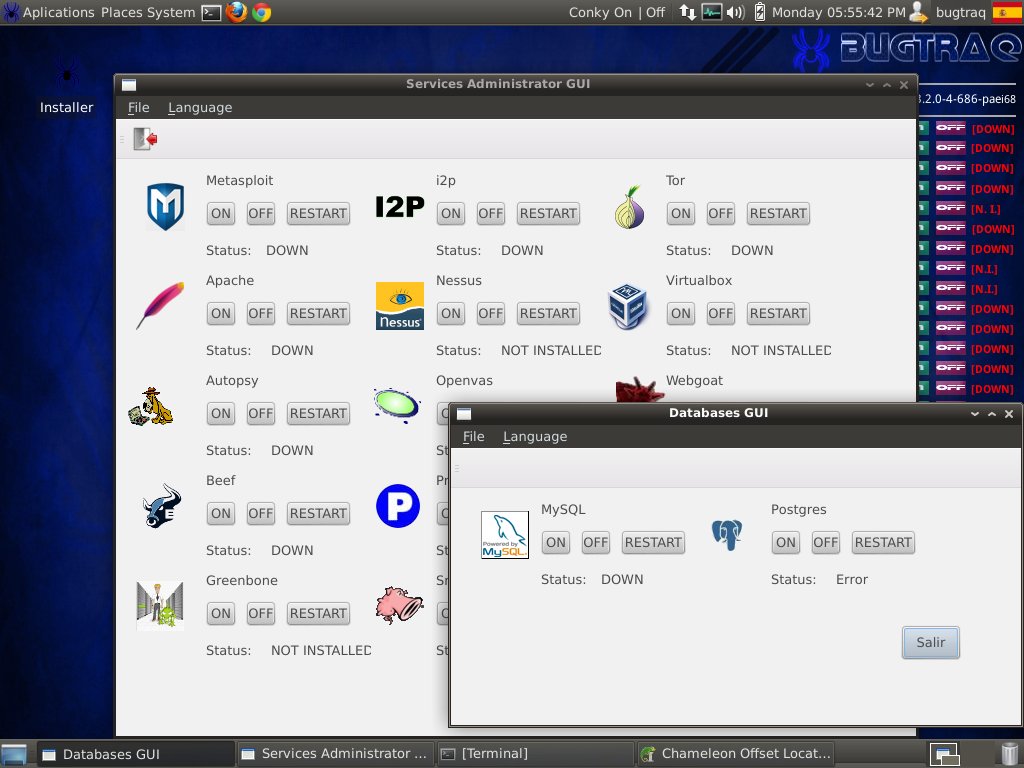Turn Metasploit ON
Image resolution: width=1024 pixels, height=768 pixels.
221,214
